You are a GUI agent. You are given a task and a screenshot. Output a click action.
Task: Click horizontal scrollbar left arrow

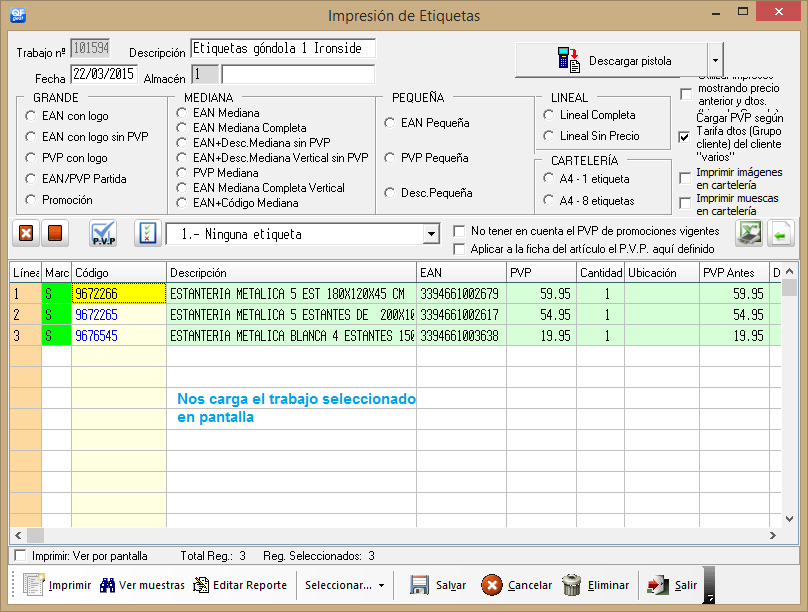[x=19, y=535]
